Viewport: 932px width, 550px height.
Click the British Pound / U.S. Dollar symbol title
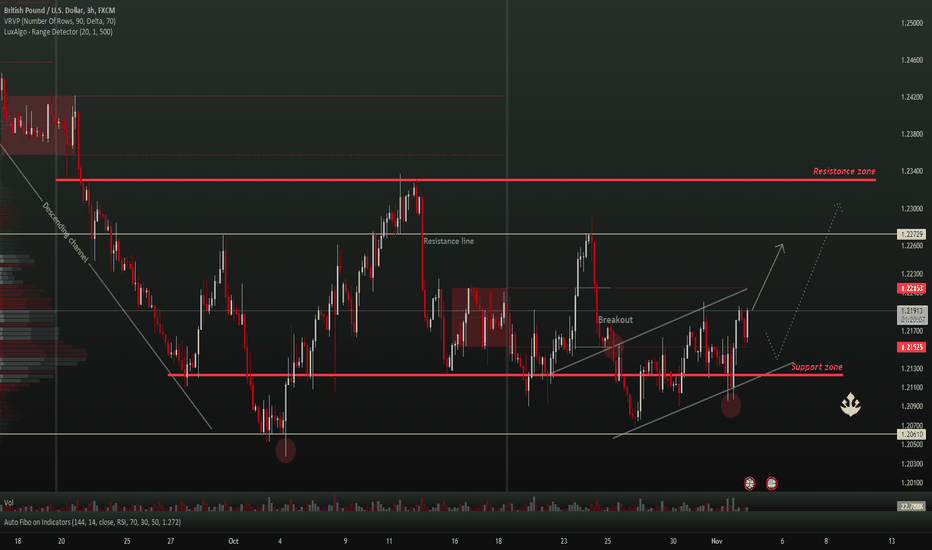coord(59,10)
